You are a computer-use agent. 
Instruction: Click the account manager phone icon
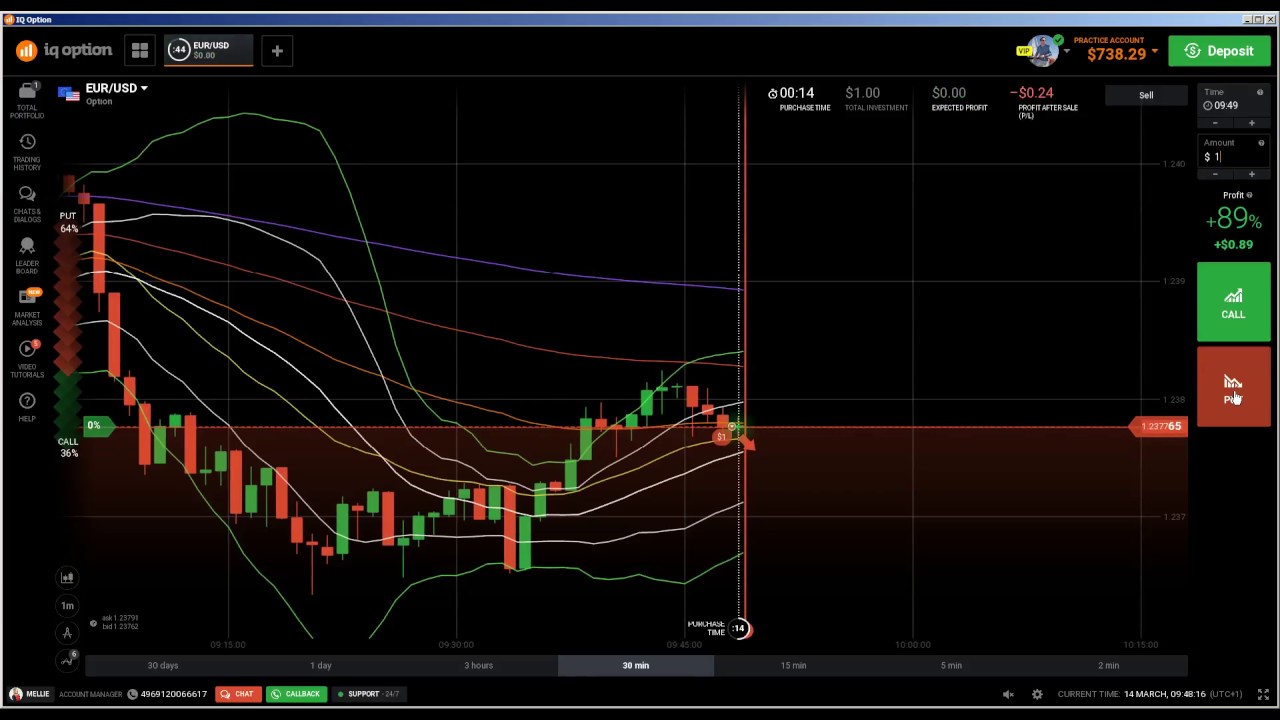pos(132,694)
